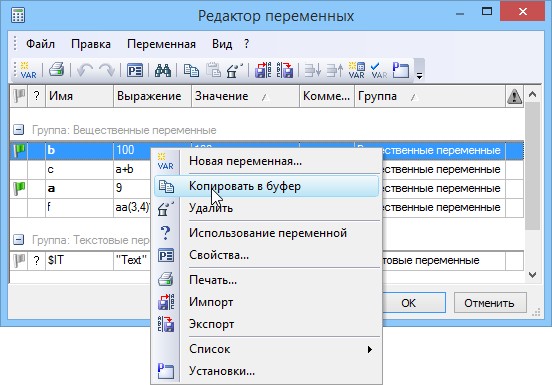This screenshot has width=552, height=385.
Task: Open the Вид menu
Action: (x=222, y=44)
